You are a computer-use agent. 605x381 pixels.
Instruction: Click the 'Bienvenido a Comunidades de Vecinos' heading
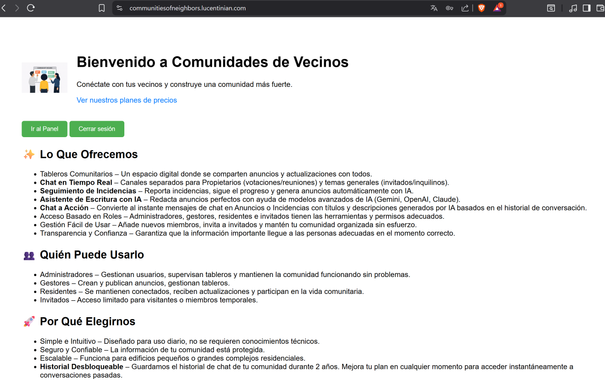pyautogui.click(x=213, y=62)
